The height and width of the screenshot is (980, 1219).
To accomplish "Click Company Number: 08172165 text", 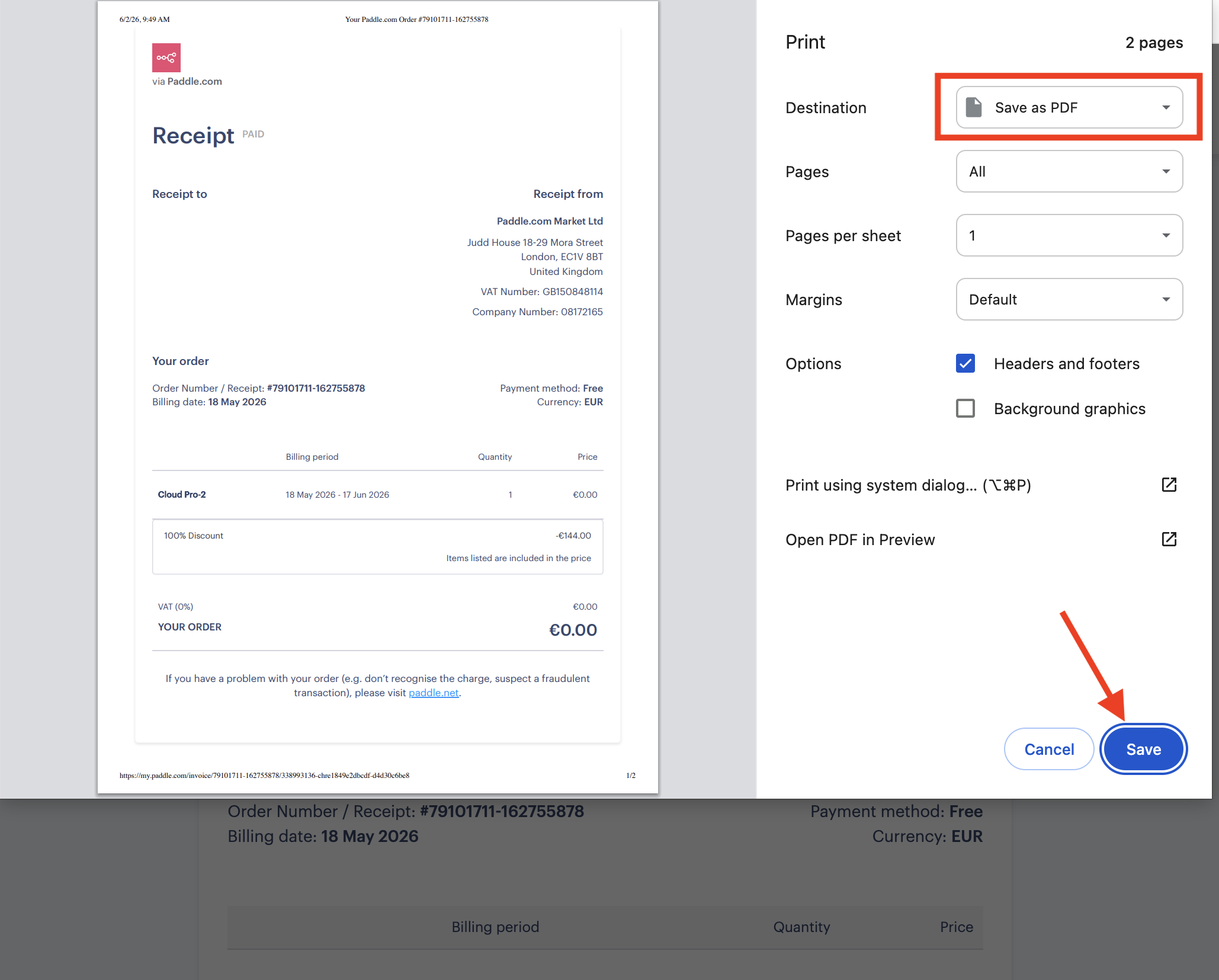I will pyautogui.click(x=537, y=312).
